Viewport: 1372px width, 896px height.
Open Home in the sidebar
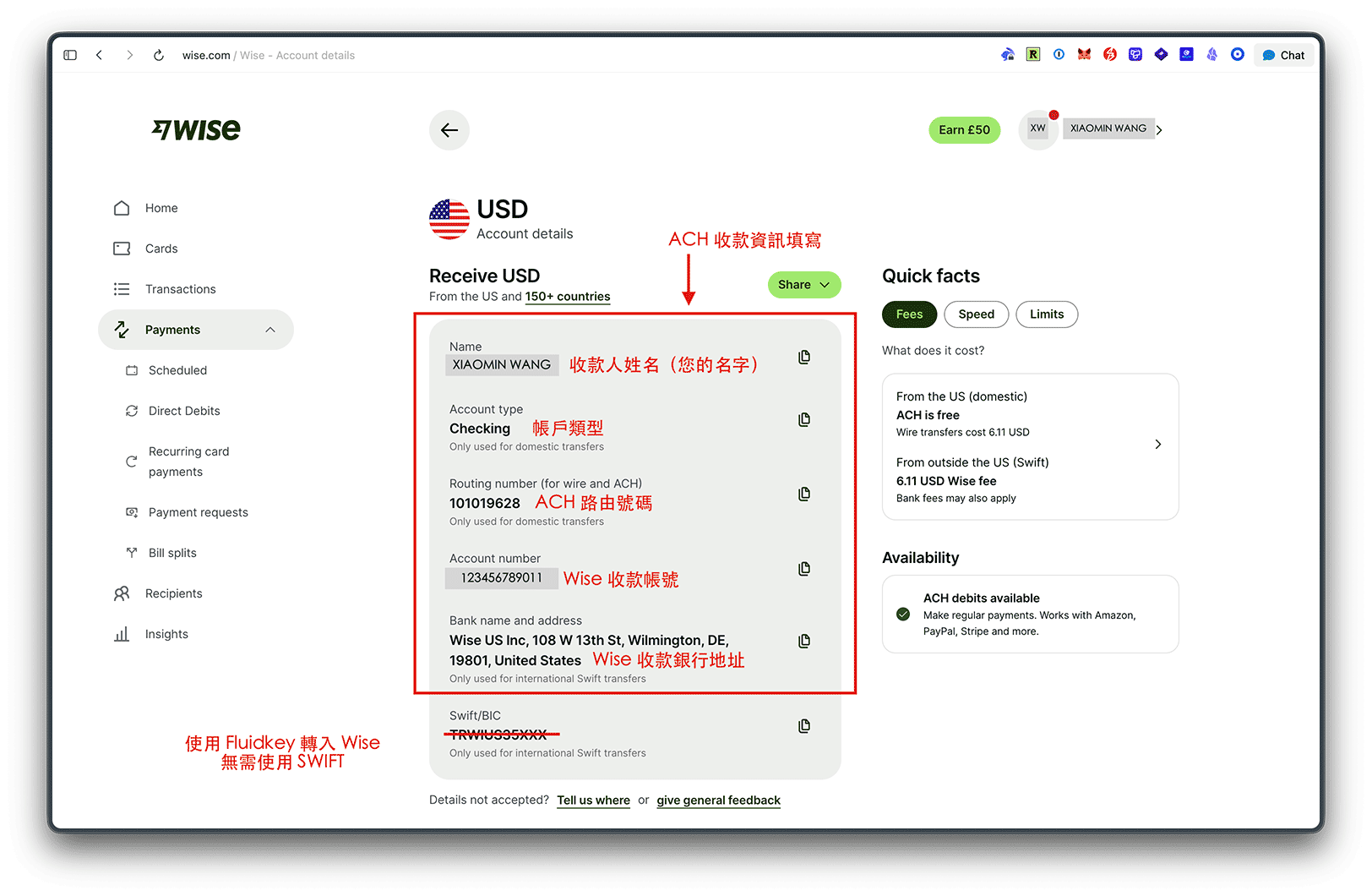(161, 208)
